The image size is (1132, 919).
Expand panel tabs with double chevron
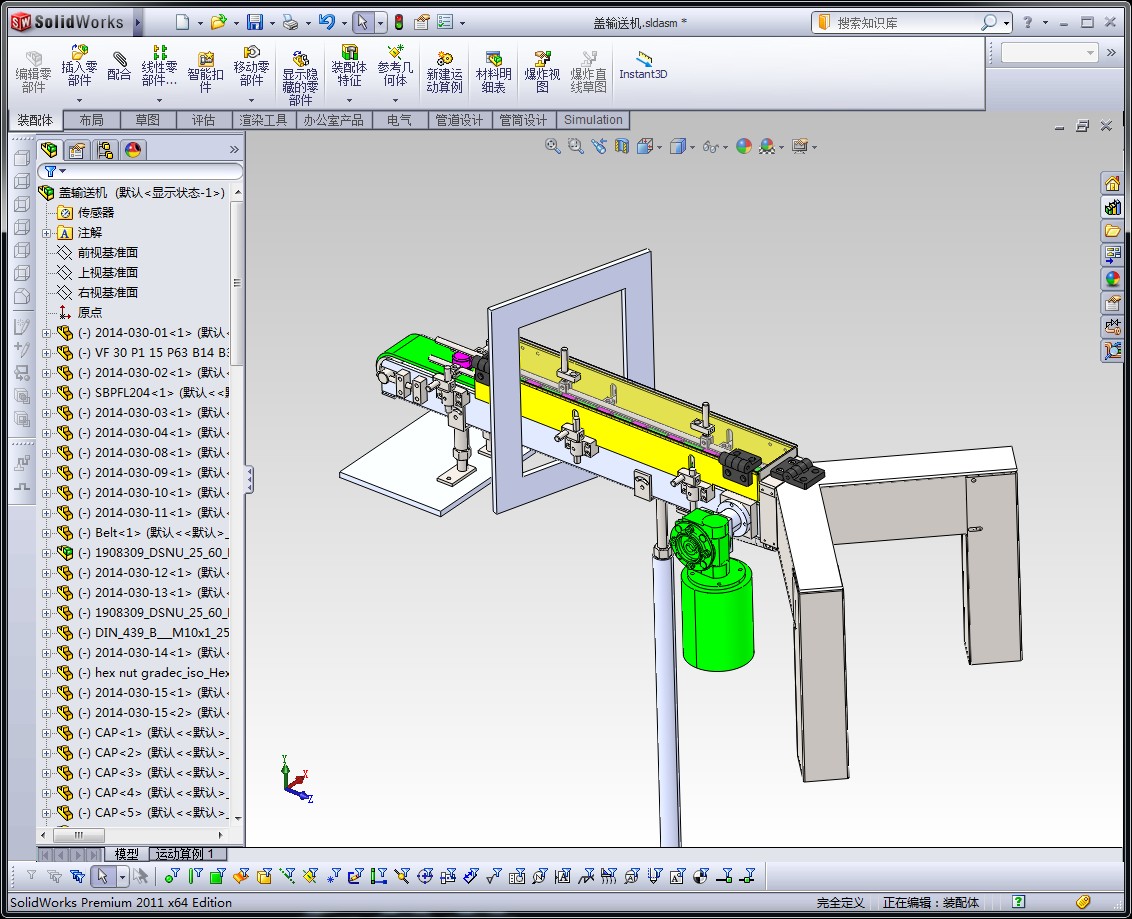(234, 149)
